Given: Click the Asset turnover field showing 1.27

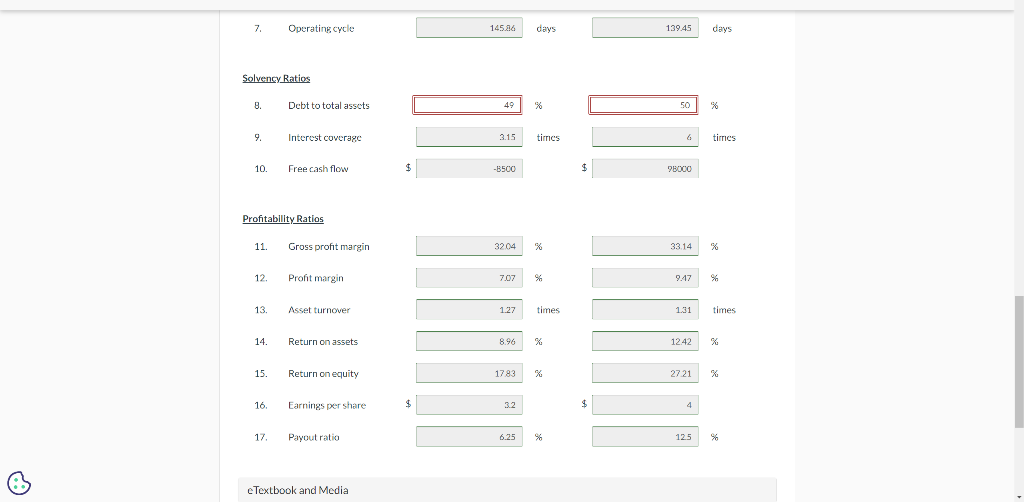Looking at the screenshot, I should [x=470, y=309].
